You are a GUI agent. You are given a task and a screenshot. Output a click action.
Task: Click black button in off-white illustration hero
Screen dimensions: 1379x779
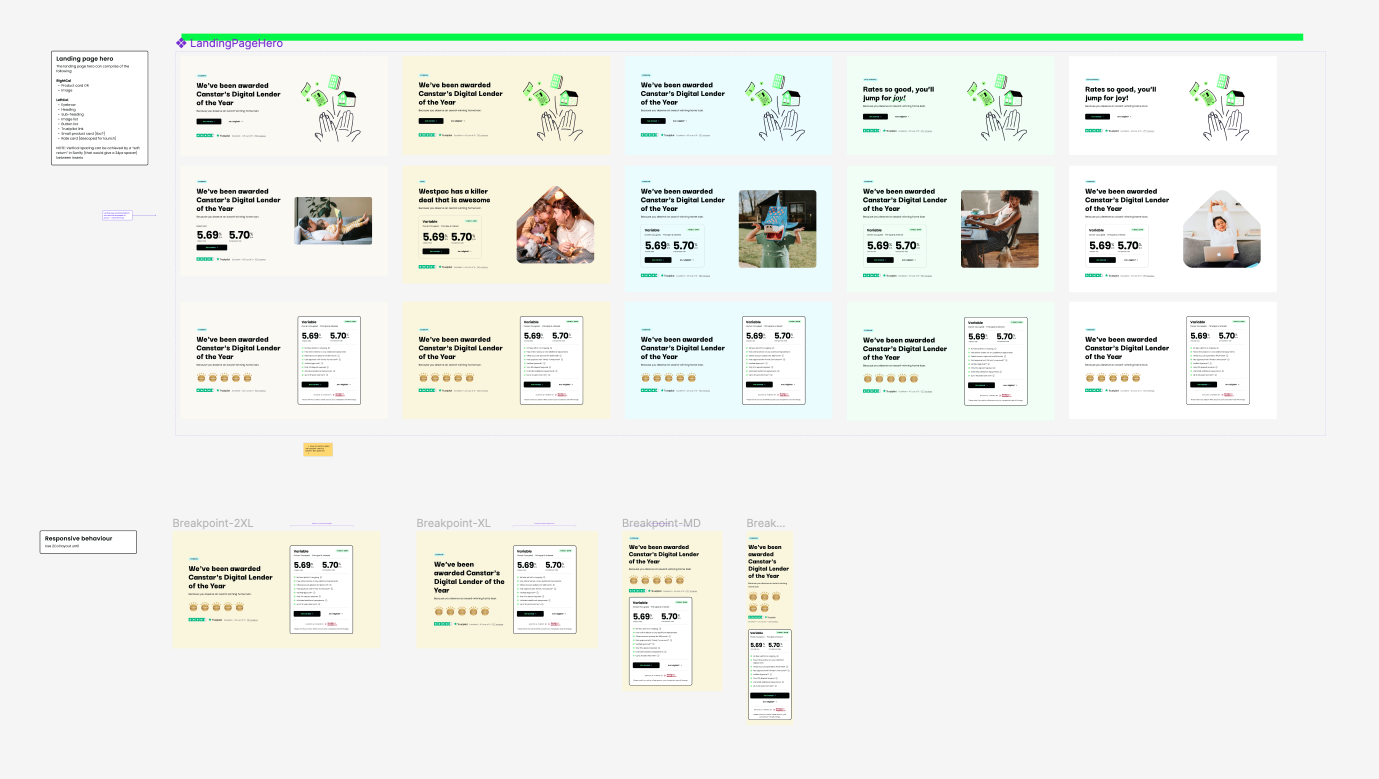pyautogui.click(x=211, y=121)
